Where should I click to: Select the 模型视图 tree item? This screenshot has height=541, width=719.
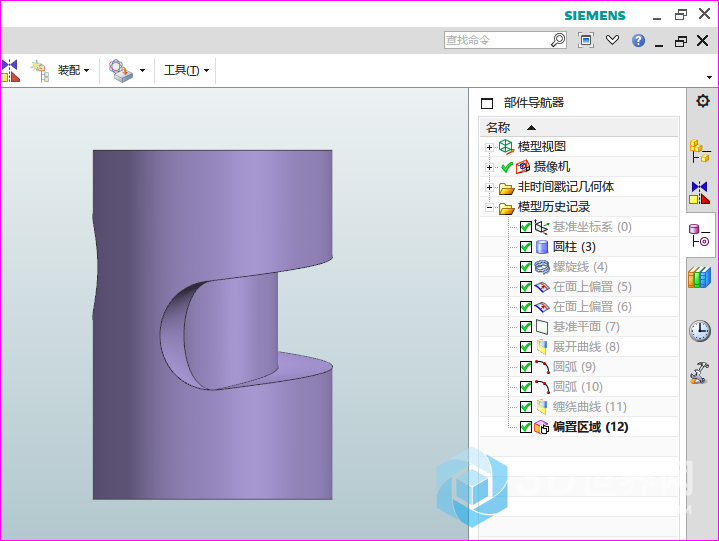[x=542, y=147]
